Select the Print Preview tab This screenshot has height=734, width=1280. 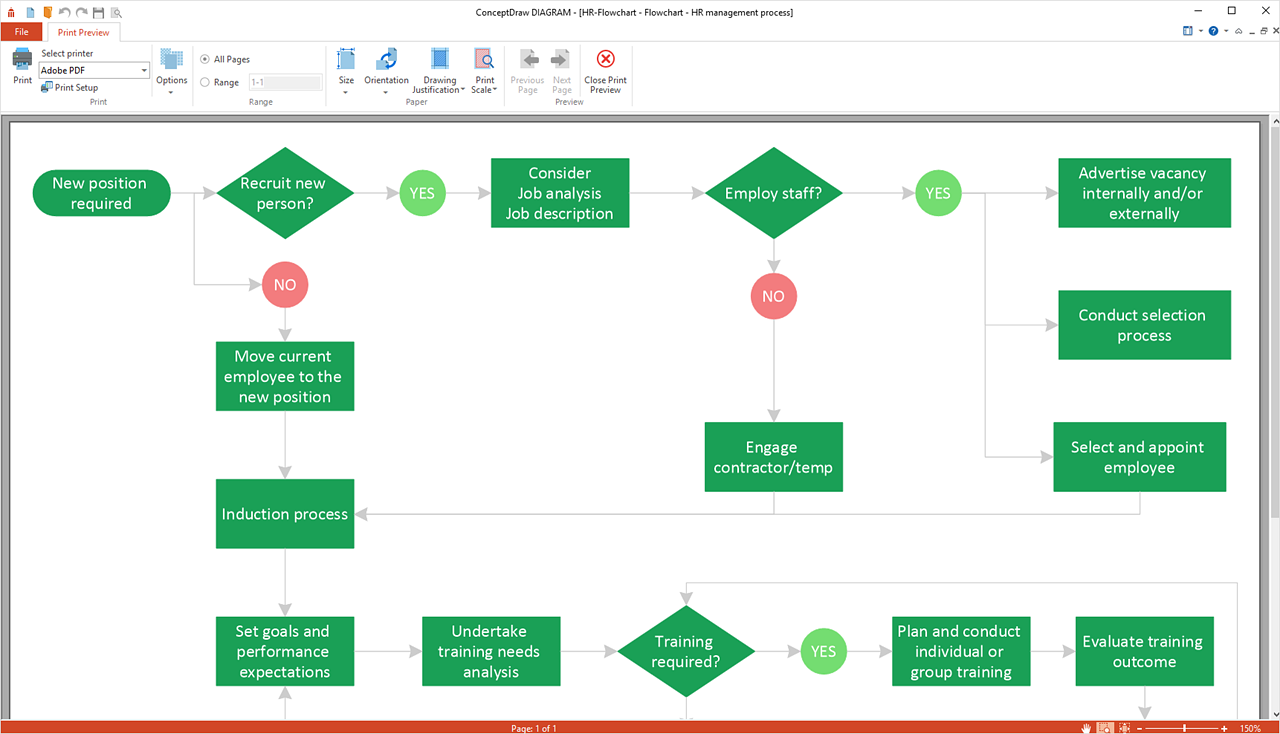[84, 32]
